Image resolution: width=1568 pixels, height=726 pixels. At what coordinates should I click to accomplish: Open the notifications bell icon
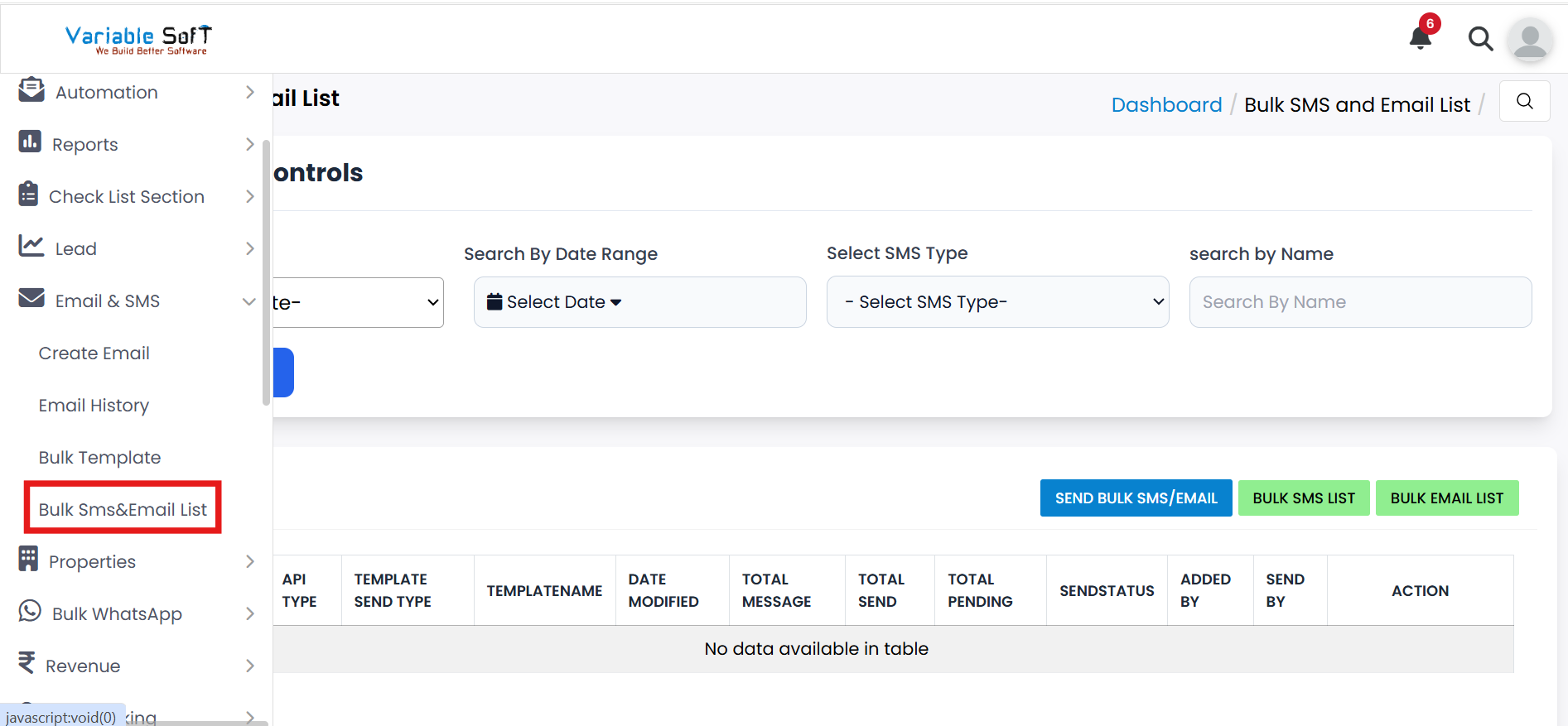point(1421,37)
